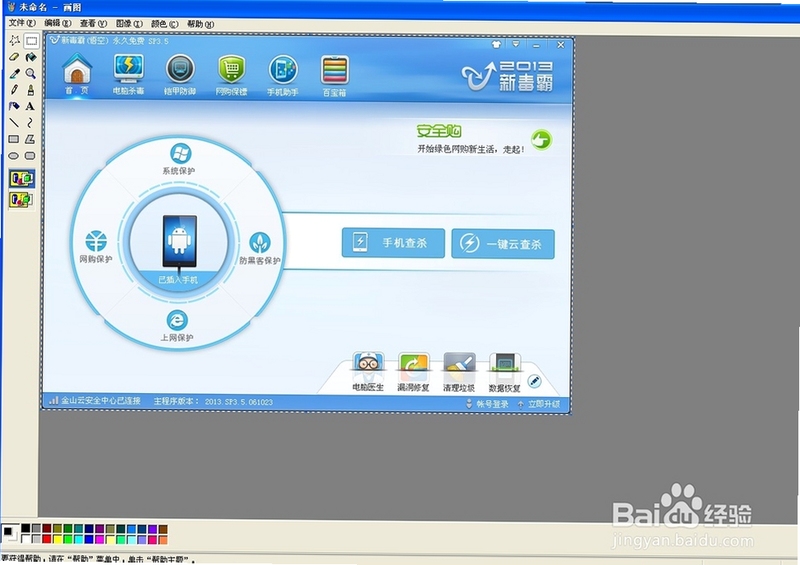Viewport: 800px width, 565px height.
Task: Expand the antivirus titlebar dropdown menu arrow
Action: (x=516, y=44)
